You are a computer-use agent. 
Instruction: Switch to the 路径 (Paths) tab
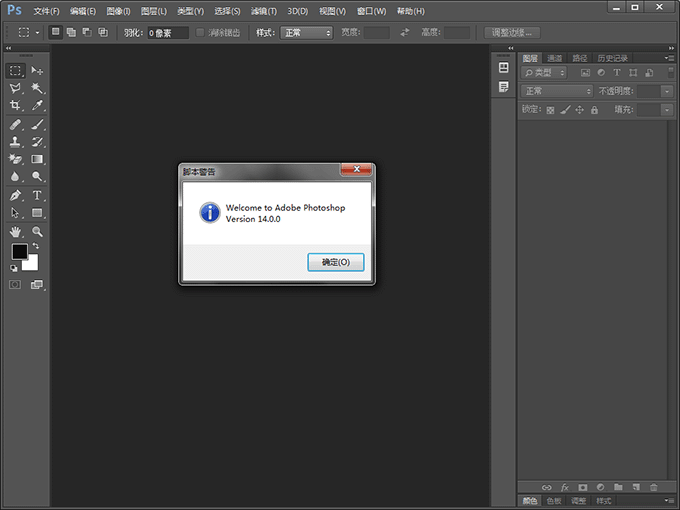579,58
